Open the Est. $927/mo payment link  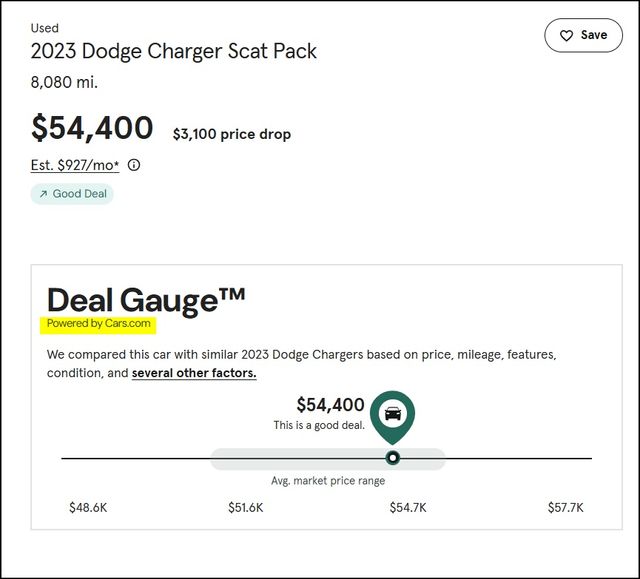point(75,165)
